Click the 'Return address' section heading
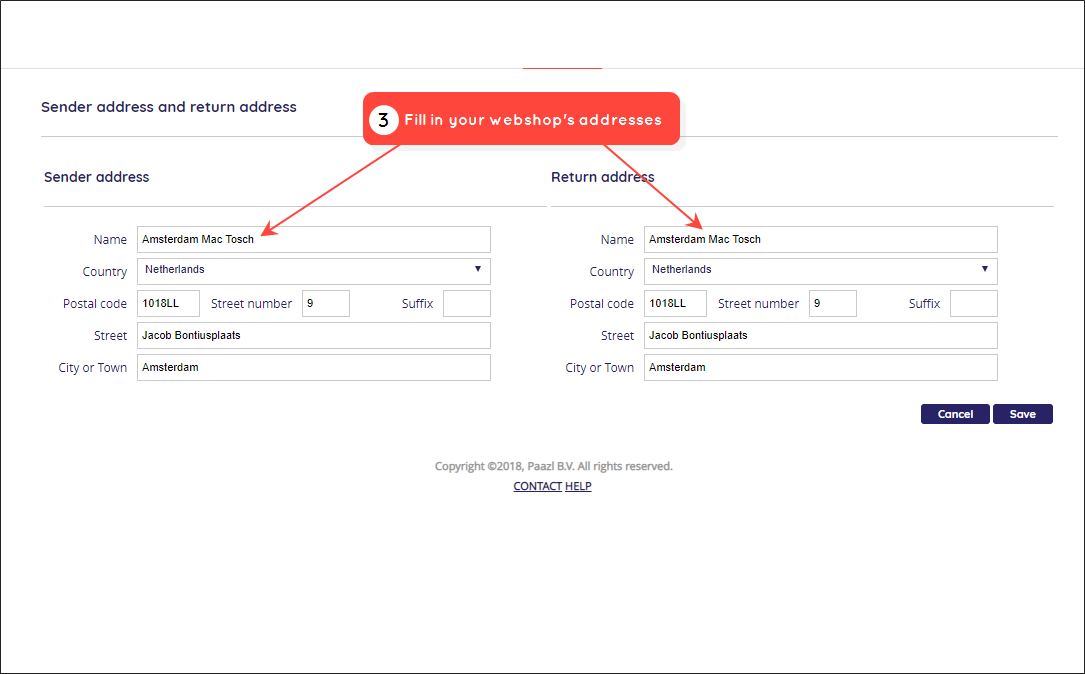The image size is (1085, 674). [603, 177]
